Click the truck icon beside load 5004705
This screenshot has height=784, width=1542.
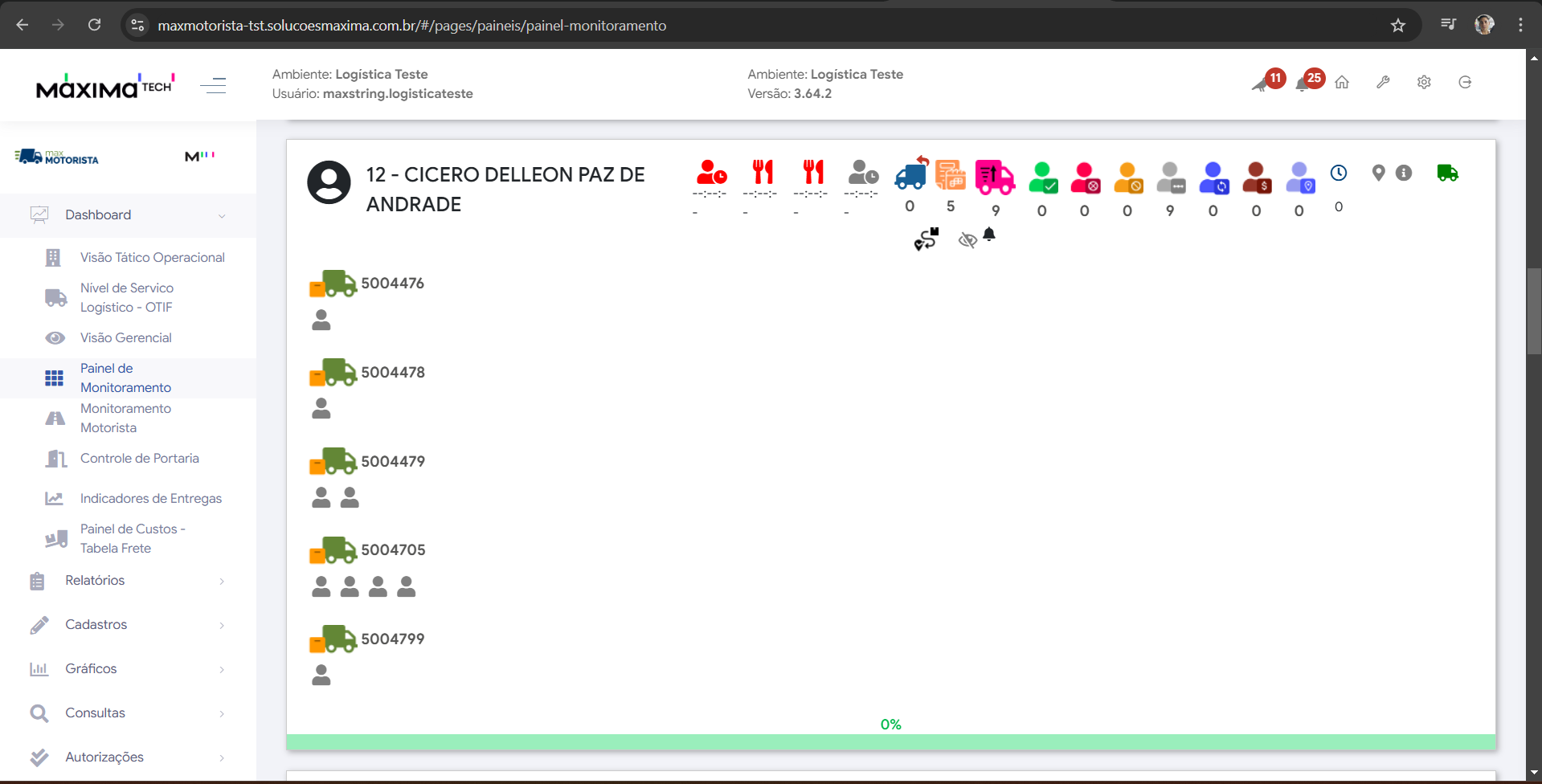(x=333, y=550)
